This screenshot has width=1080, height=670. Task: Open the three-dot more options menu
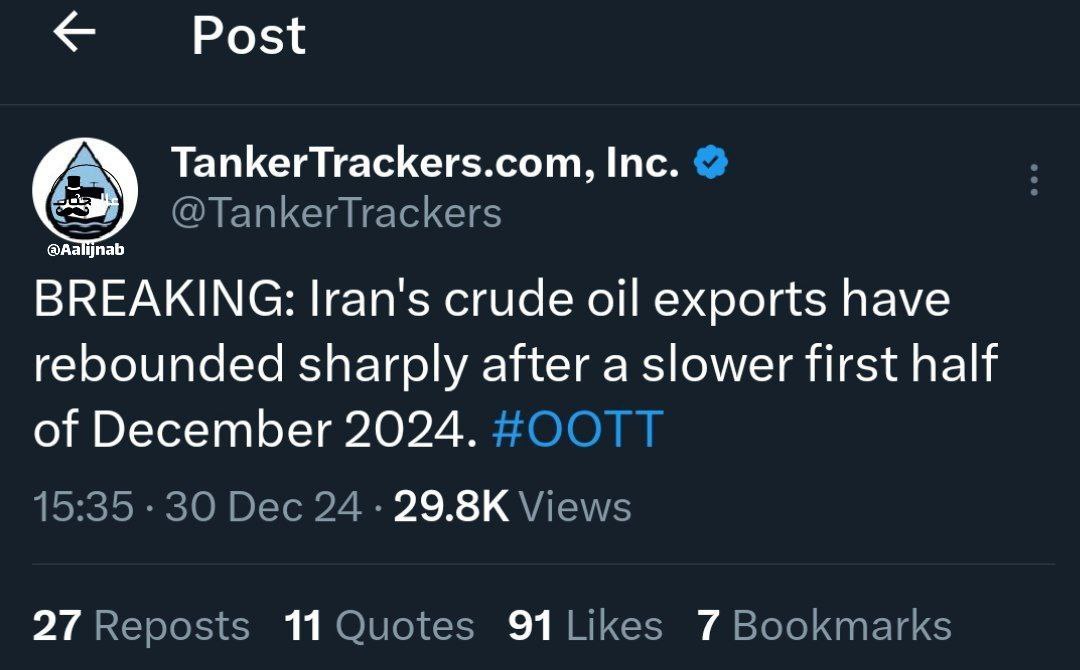1033,180
